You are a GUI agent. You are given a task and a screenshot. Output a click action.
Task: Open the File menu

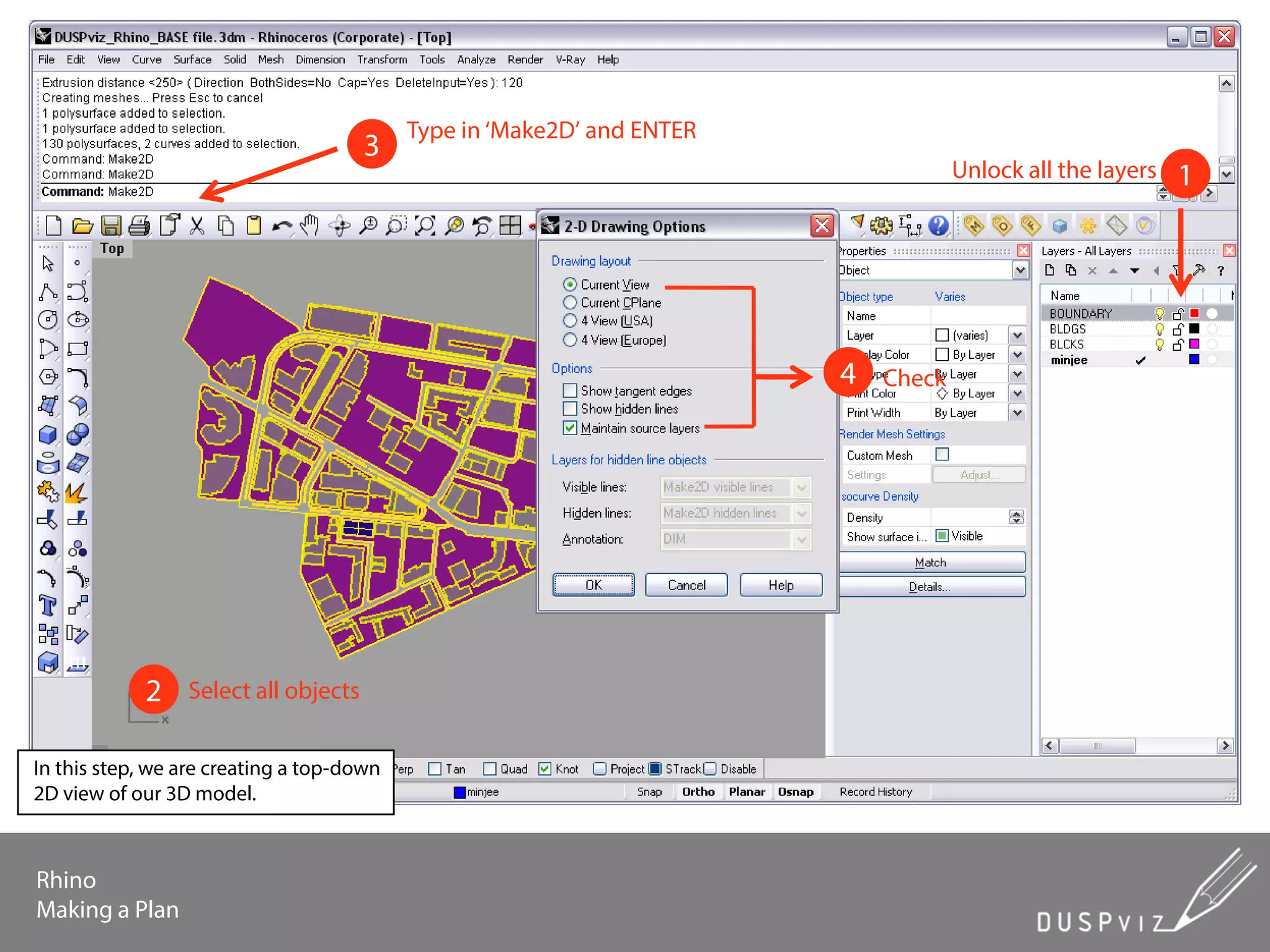pos(47,59)
